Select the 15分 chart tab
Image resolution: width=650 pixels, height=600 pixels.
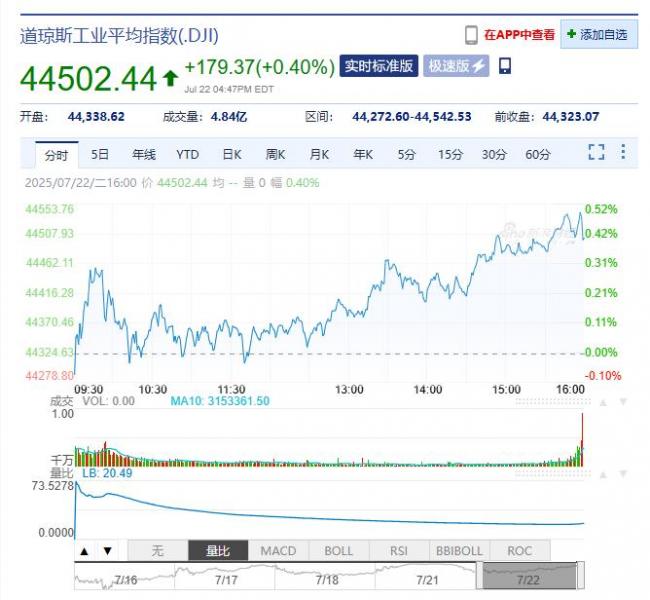[450, 155]
